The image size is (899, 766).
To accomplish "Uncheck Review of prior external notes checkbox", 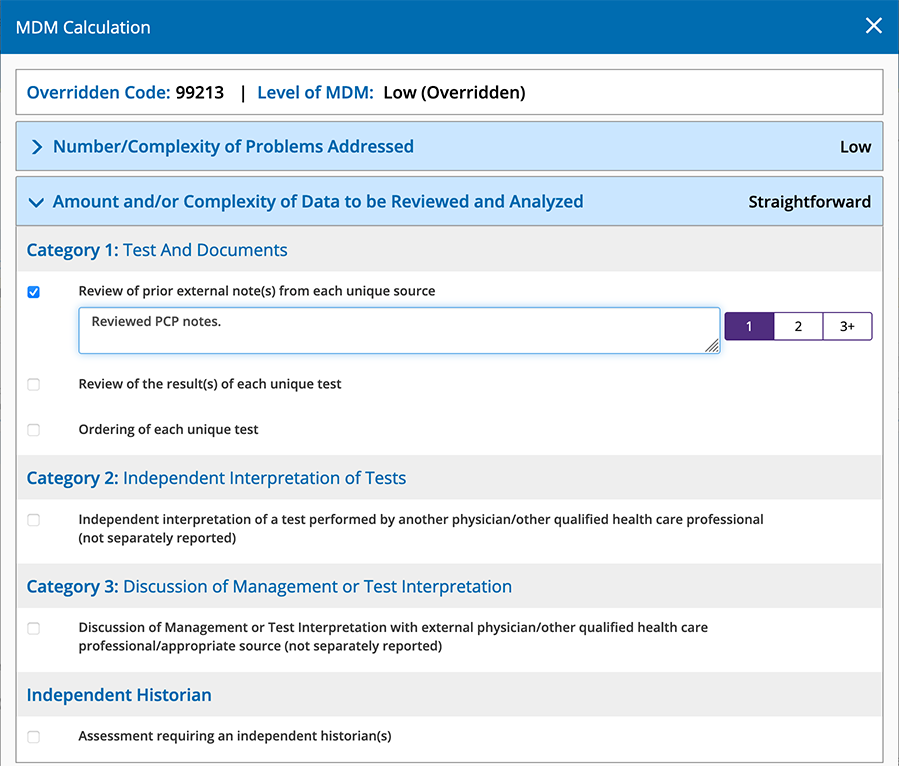I will click(x=34, y=292).
